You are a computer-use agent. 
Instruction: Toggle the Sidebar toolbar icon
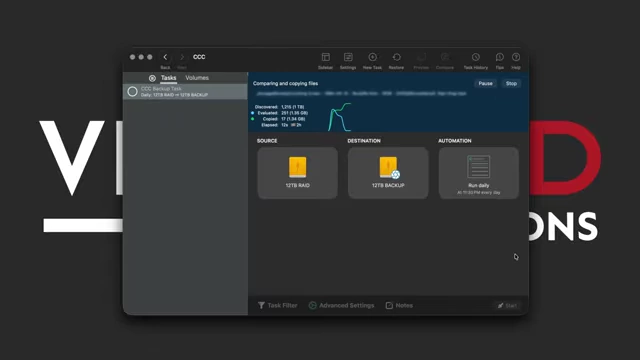[325, 57]
